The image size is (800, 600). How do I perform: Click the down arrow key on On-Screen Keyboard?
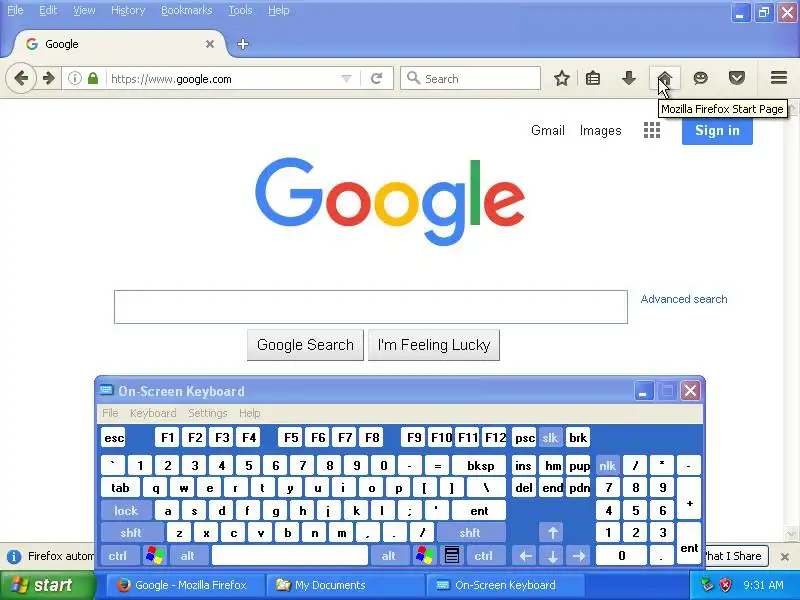(552, 556)
